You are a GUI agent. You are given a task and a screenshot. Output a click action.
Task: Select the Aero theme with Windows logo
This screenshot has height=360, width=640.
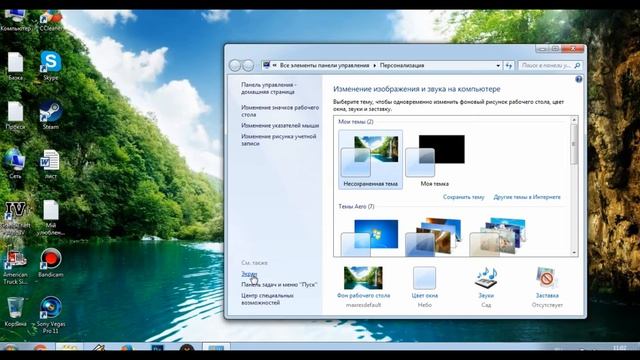(369, 237)
